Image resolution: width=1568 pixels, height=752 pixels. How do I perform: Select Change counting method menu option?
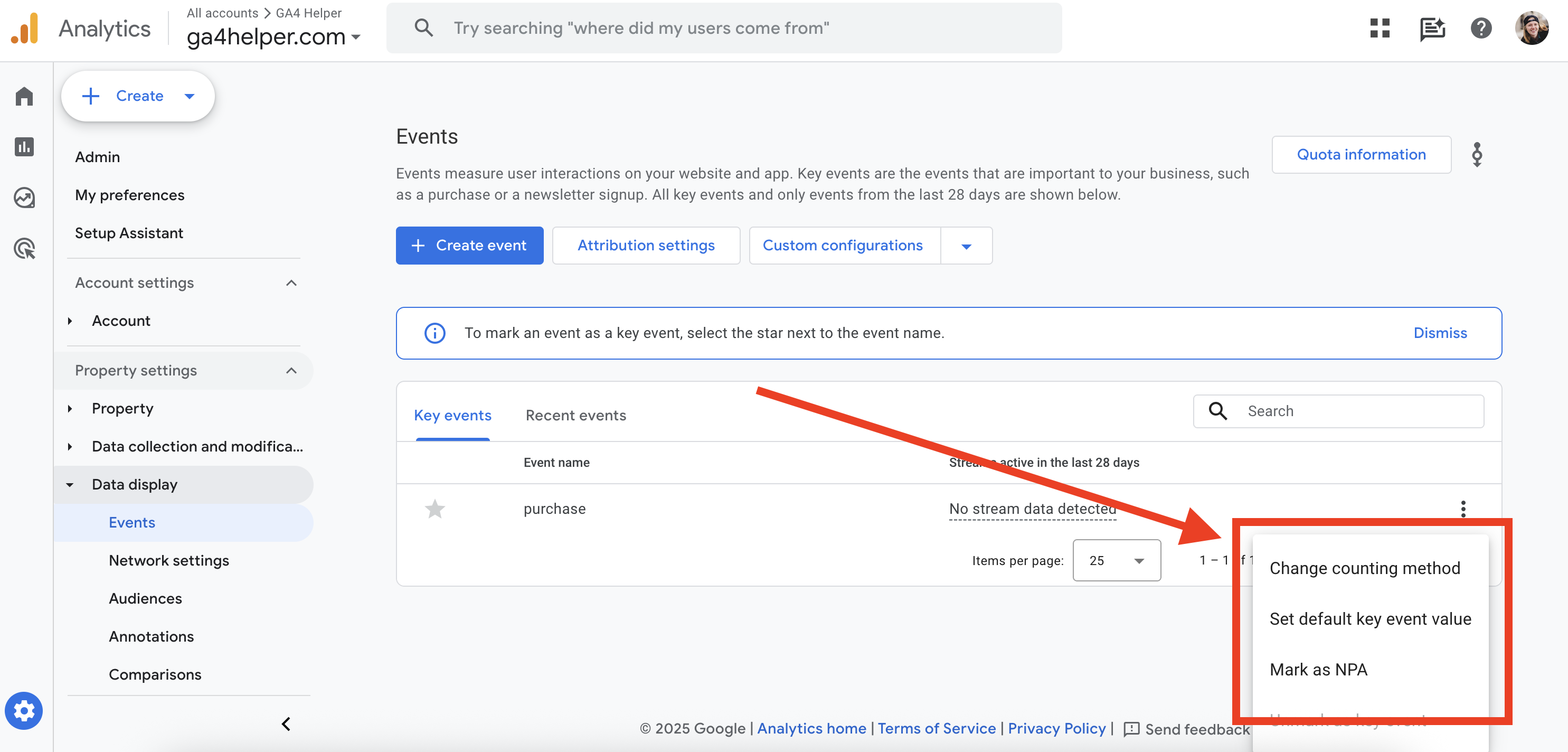point(1364,568)
